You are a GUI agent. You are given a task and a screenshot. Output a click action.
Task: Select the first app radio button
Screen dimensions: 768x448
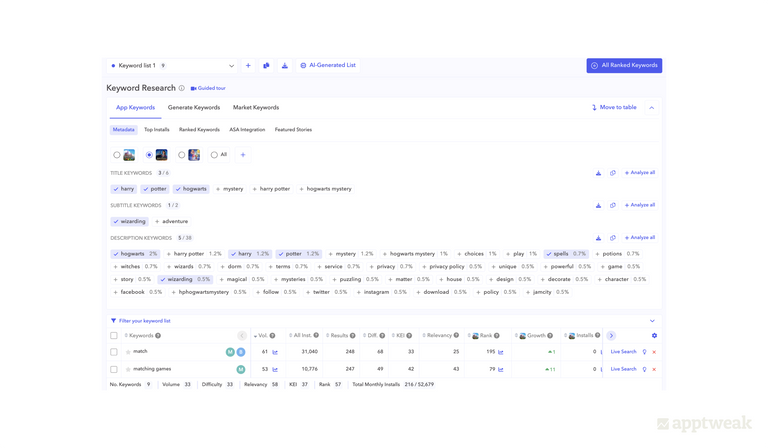[117, 155]
